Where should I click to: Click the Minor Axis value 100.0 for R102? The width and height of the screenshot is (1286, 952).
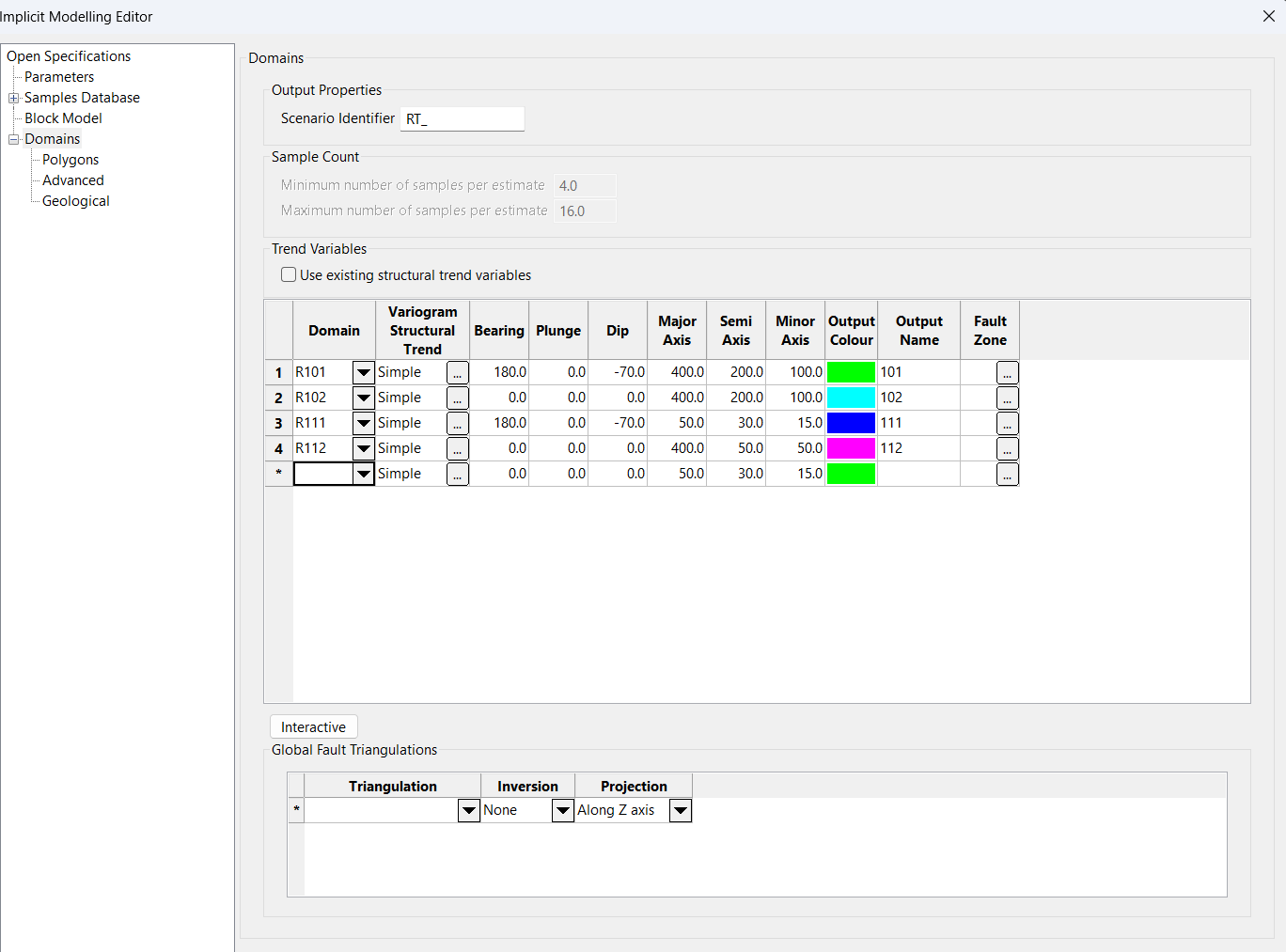795,398
